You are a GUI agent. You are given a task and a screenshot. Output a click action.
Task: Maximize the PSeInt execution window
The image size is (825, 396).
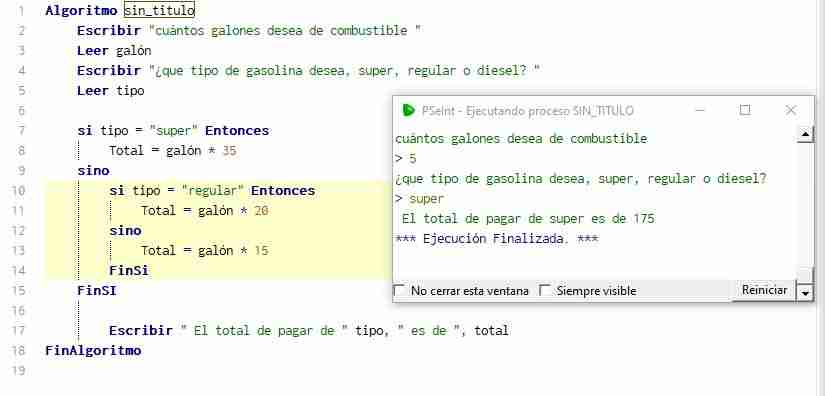[744, 110]
